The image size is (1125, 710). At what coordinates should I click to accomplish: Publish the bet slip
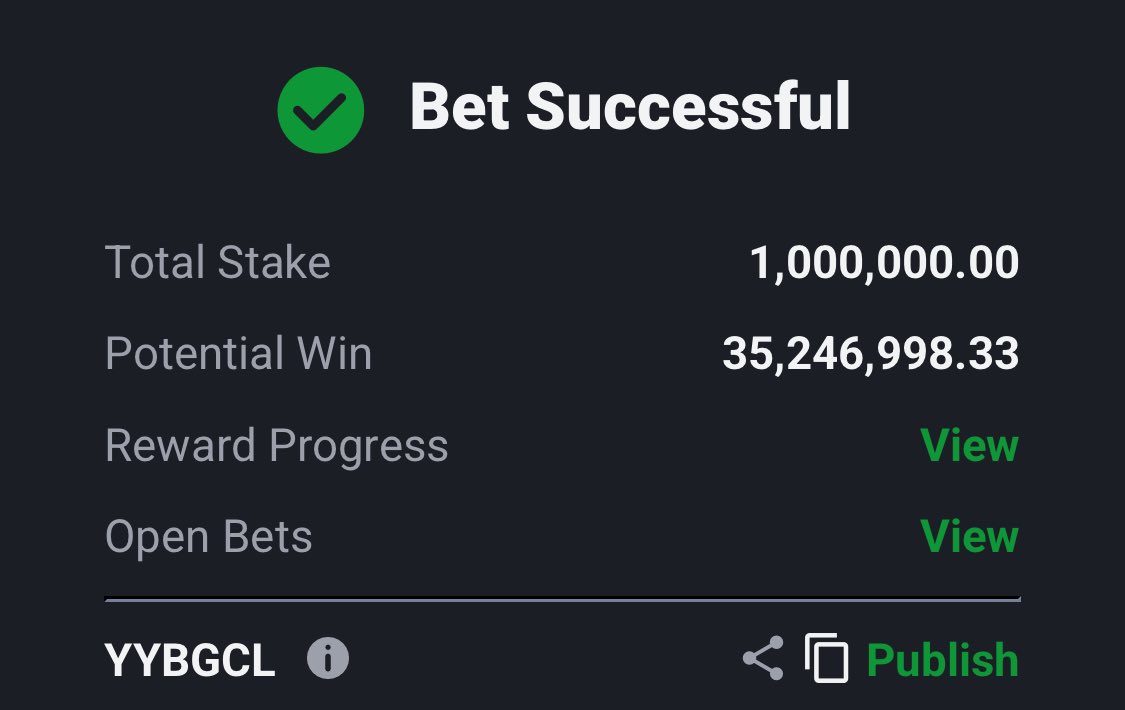943,661
